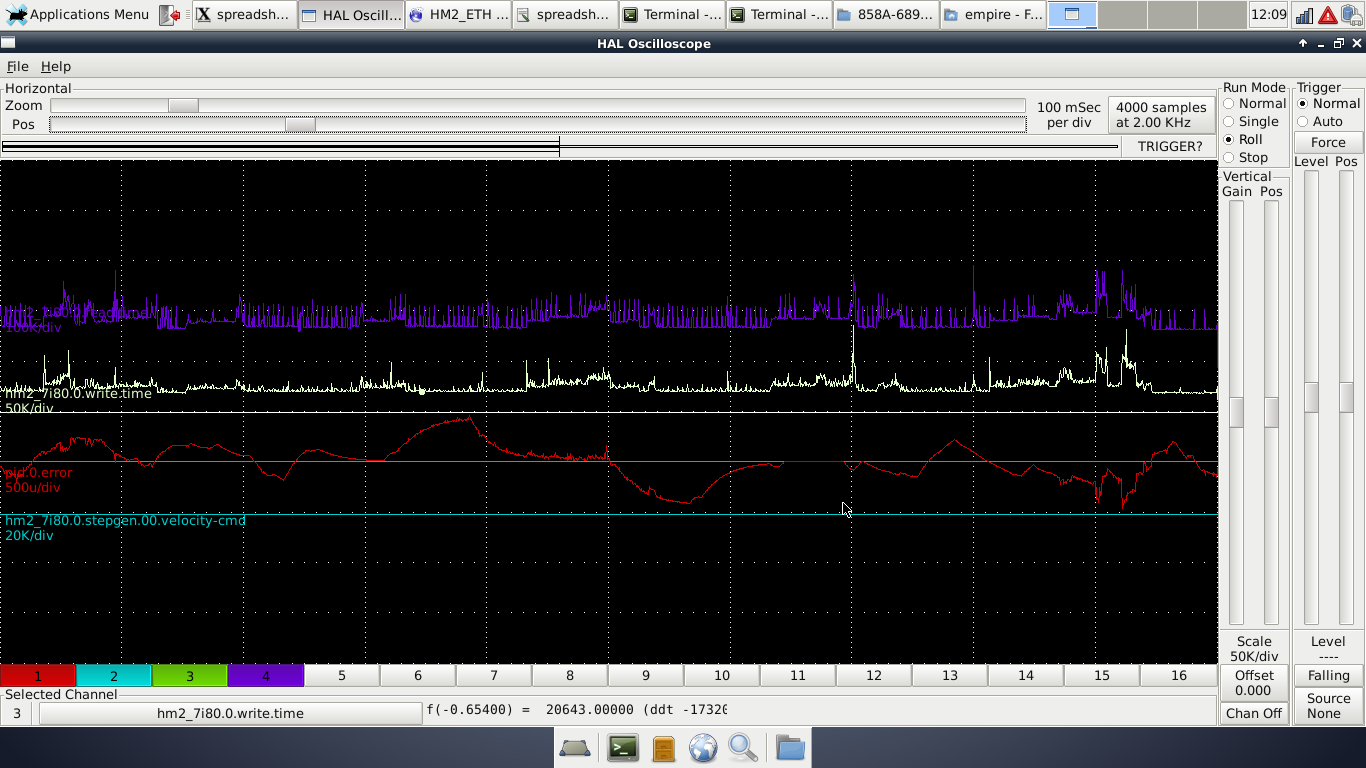Click the TRIGGER? status label
The width and height of the screenshot is (1366, 768).
pyautogui.click(x=1170, y=146)
